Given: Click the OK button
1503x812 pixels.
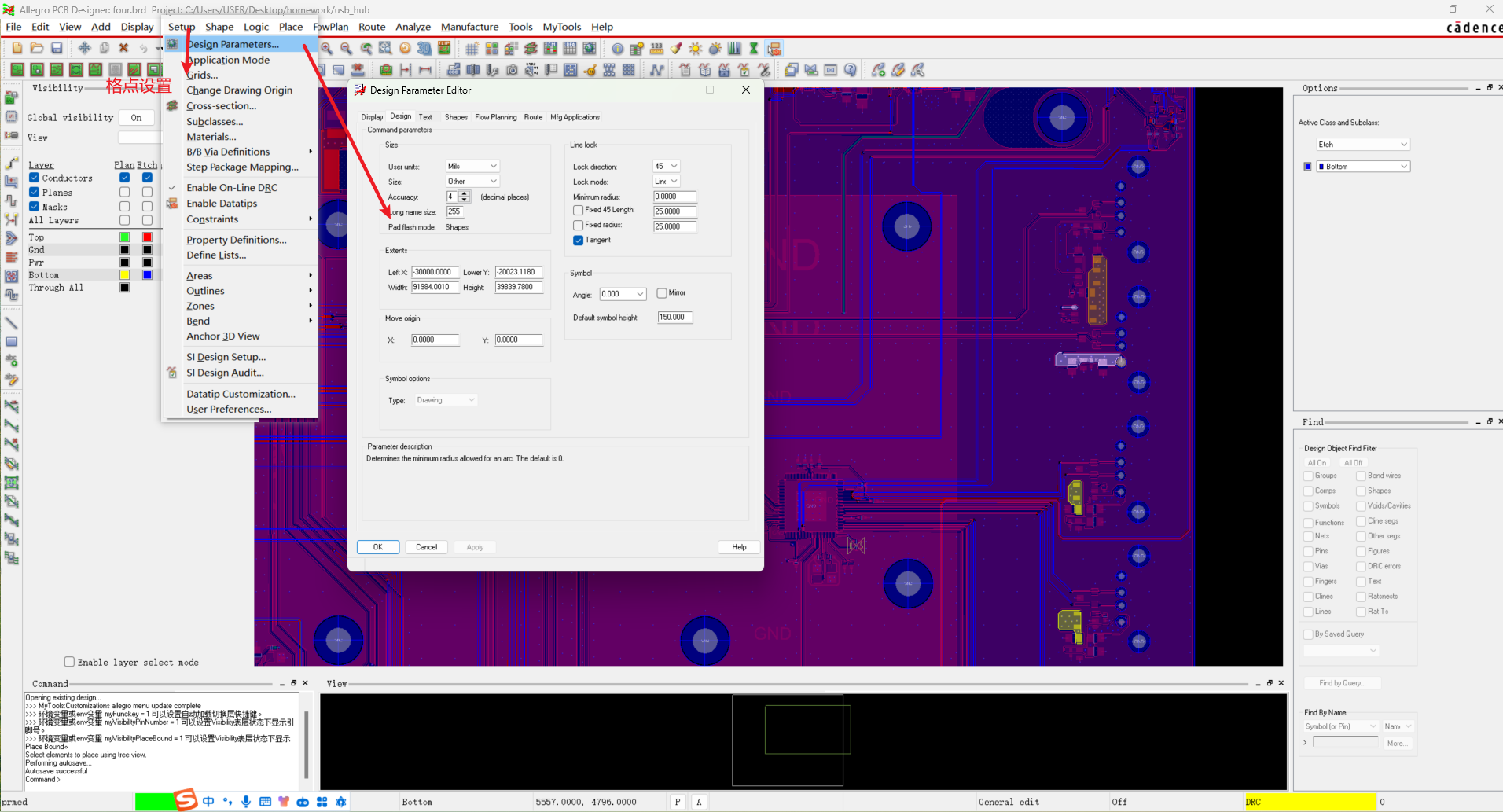Looking at the screenshot, I should 378,547.
